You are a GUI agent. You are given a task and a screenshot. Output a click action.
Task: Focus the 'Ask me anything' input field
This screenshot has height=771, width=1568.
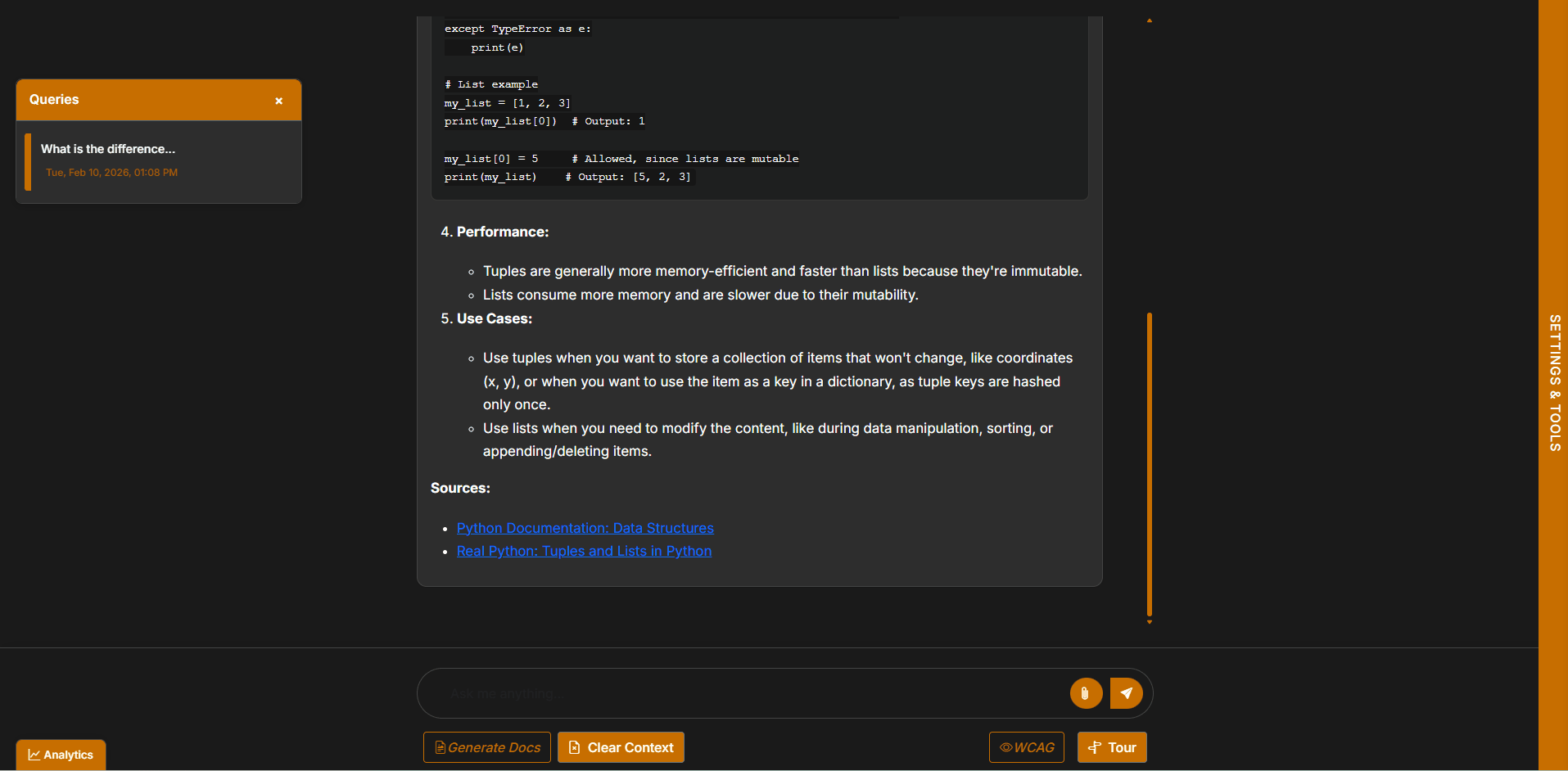pyautogui.click(x=753, y=693)
